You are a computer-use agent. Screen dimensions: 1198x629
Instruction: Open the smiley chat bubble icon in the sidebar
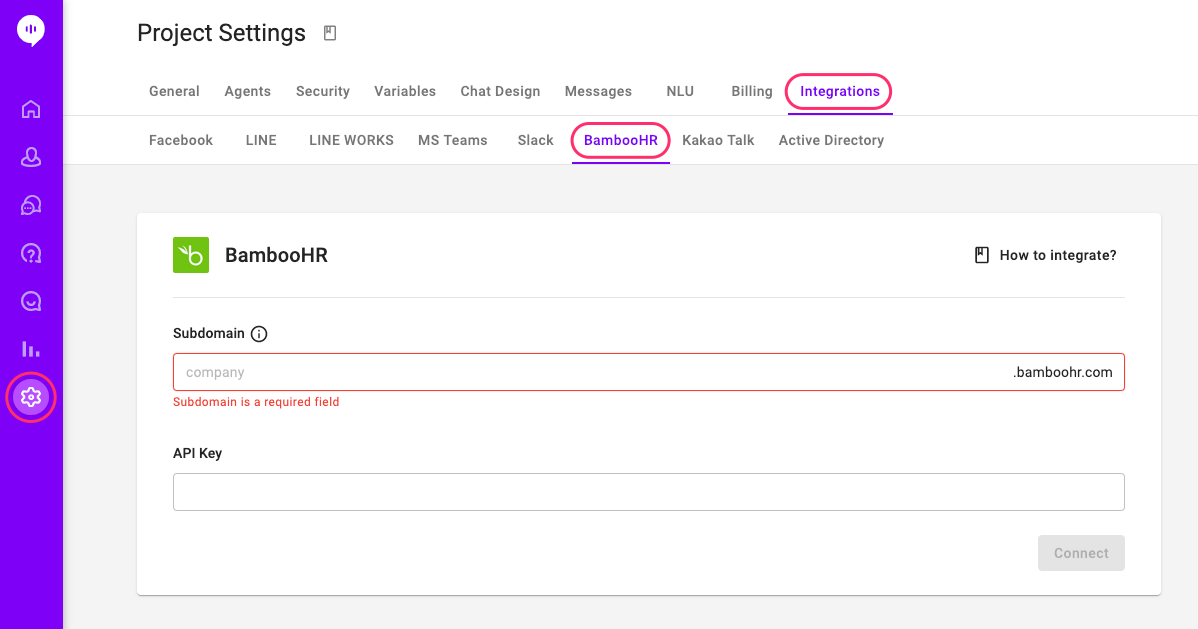pyautogui.click(x=31, y=302)
